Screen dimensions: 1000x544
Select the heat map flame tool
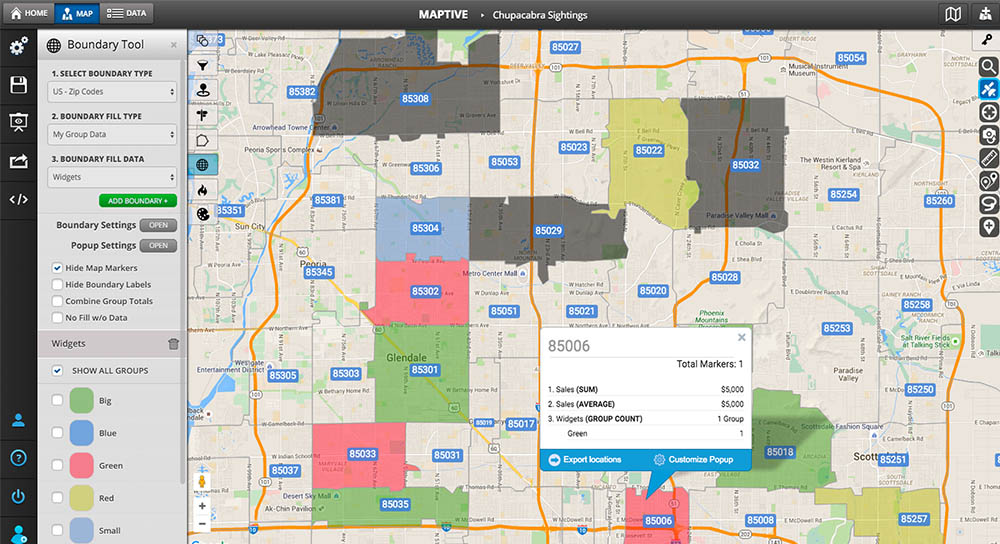click(203, 189)
